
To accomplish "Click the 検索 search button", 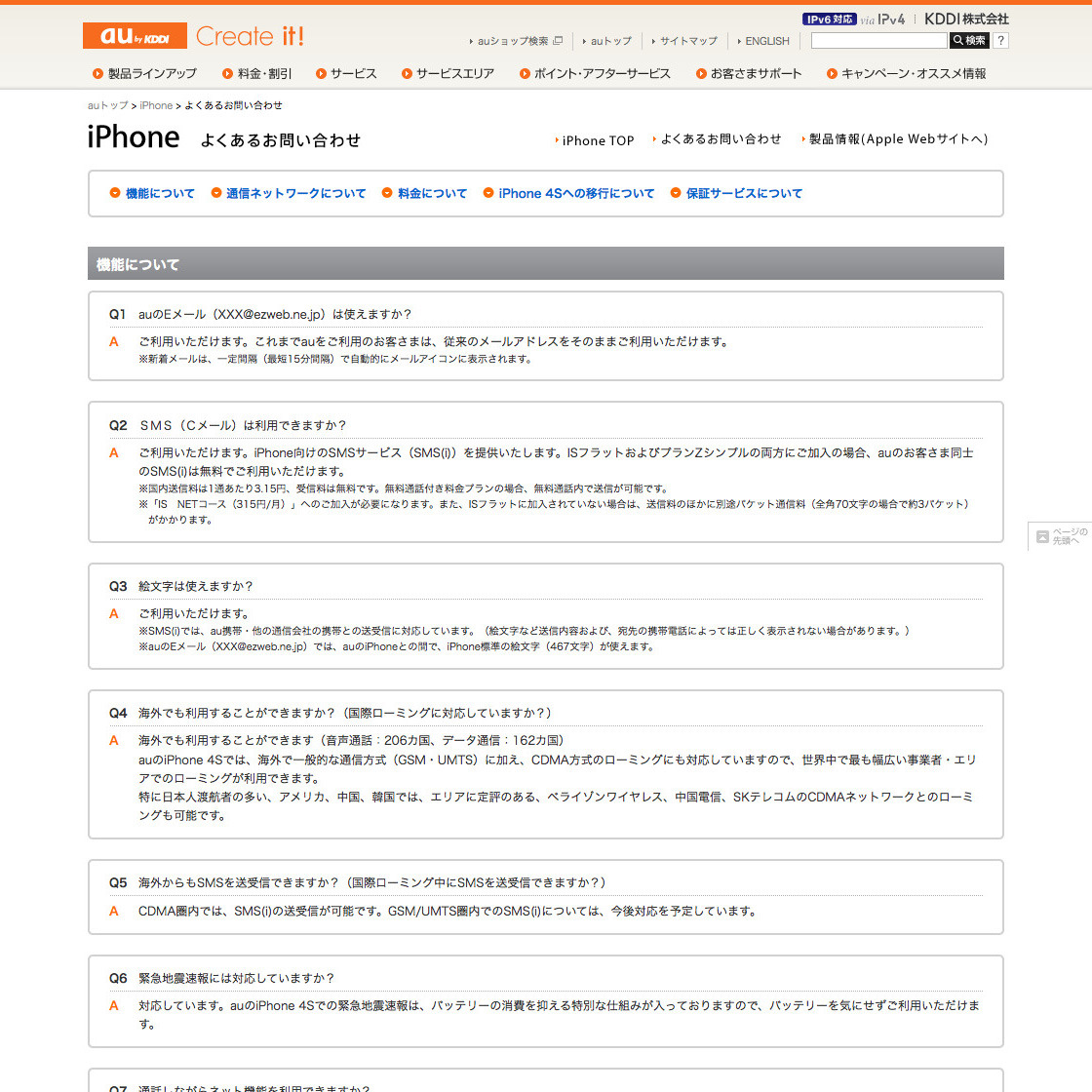I will [x=969, y=40].
